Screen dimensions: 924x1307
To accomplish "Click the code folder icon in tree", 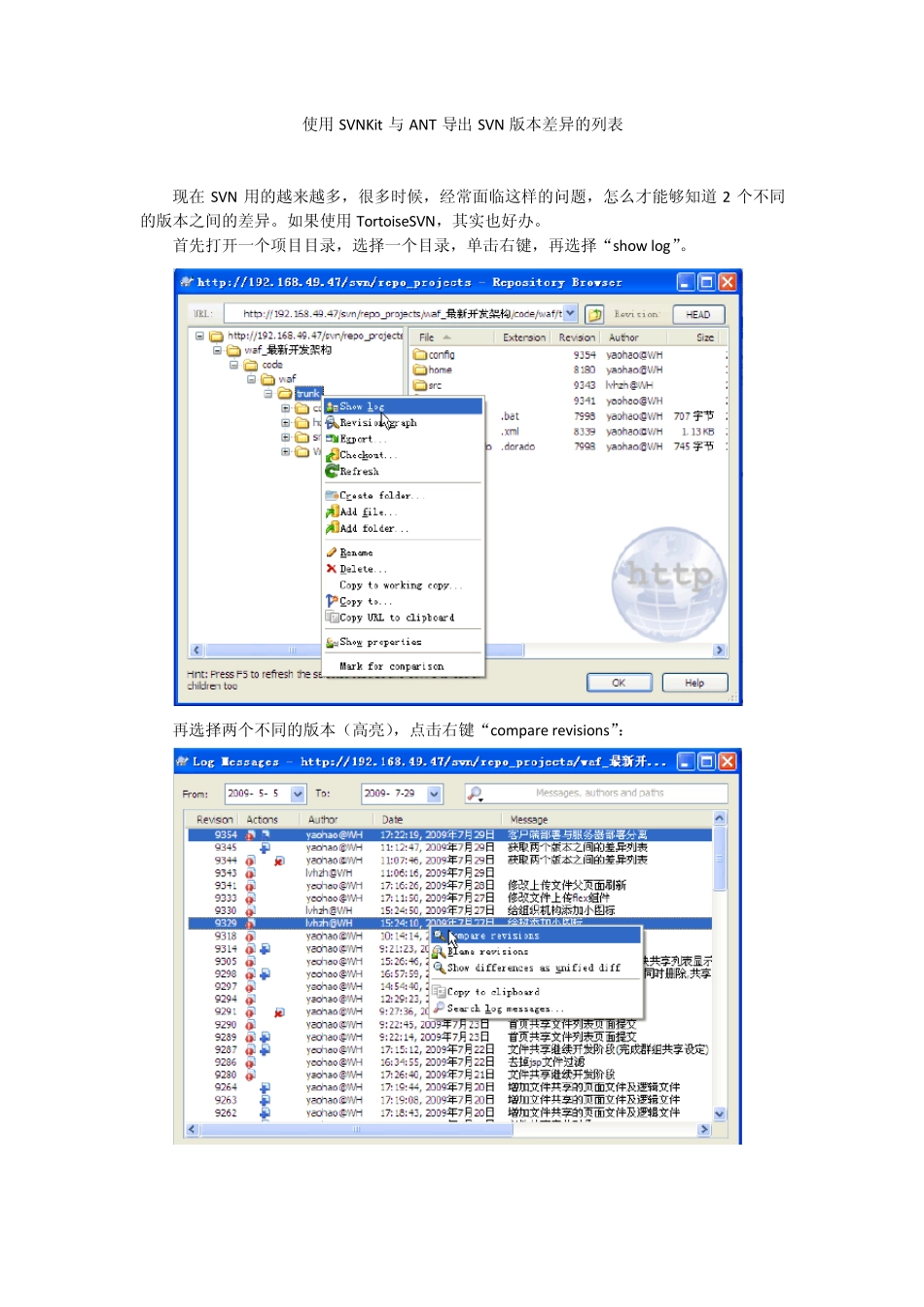I will [x=251, y=366].
